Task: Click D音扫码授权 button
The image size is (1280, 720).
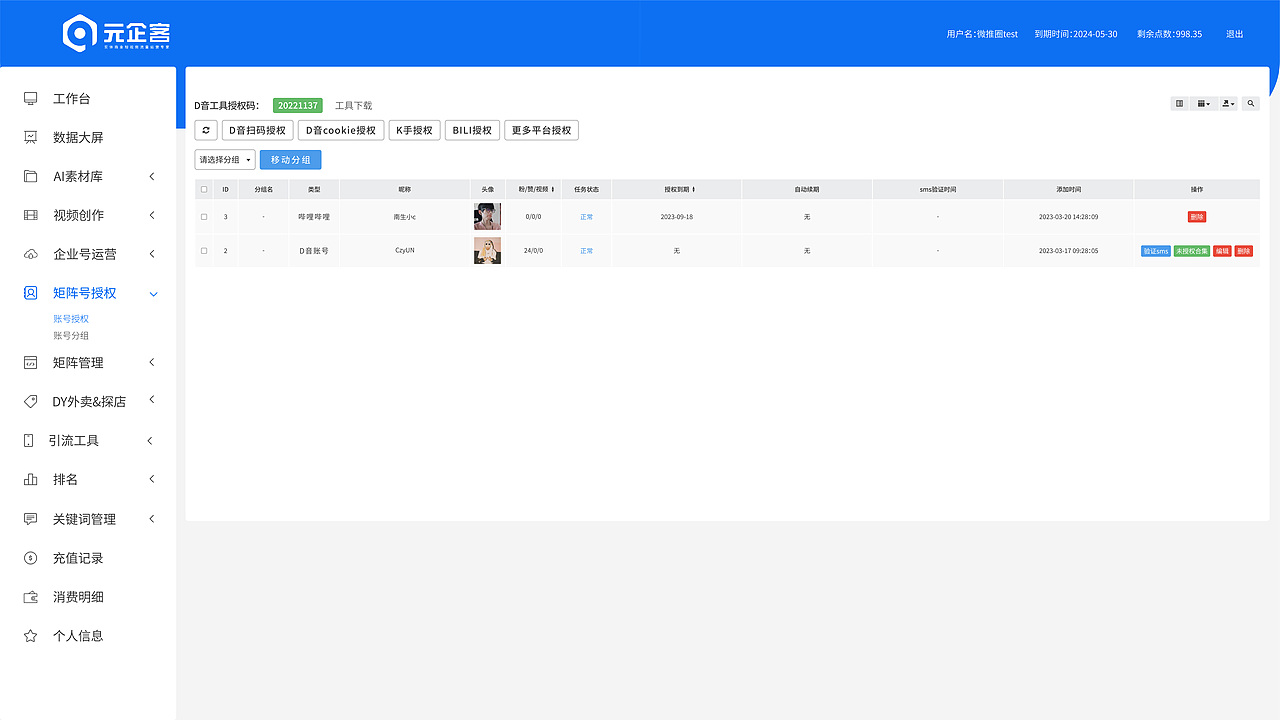Action: [x=257, y=130]
